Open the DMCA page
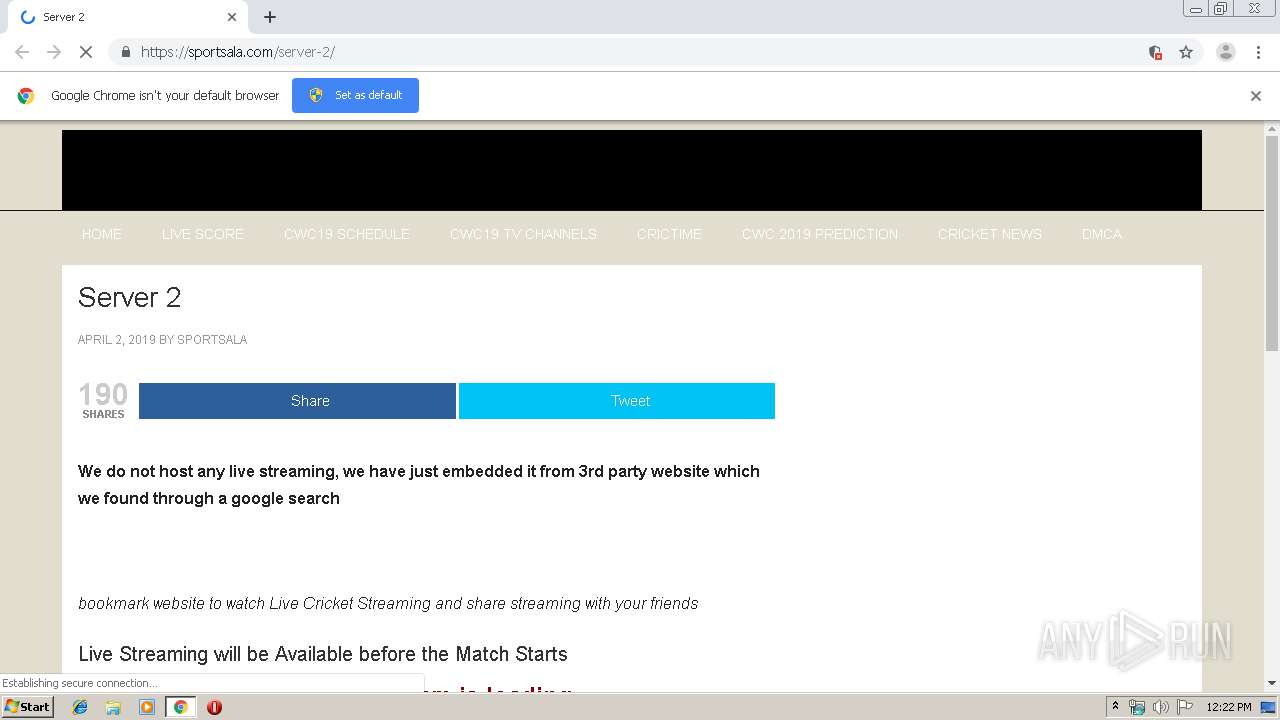Viewport: 1280px width, 720px height. 1102,234
